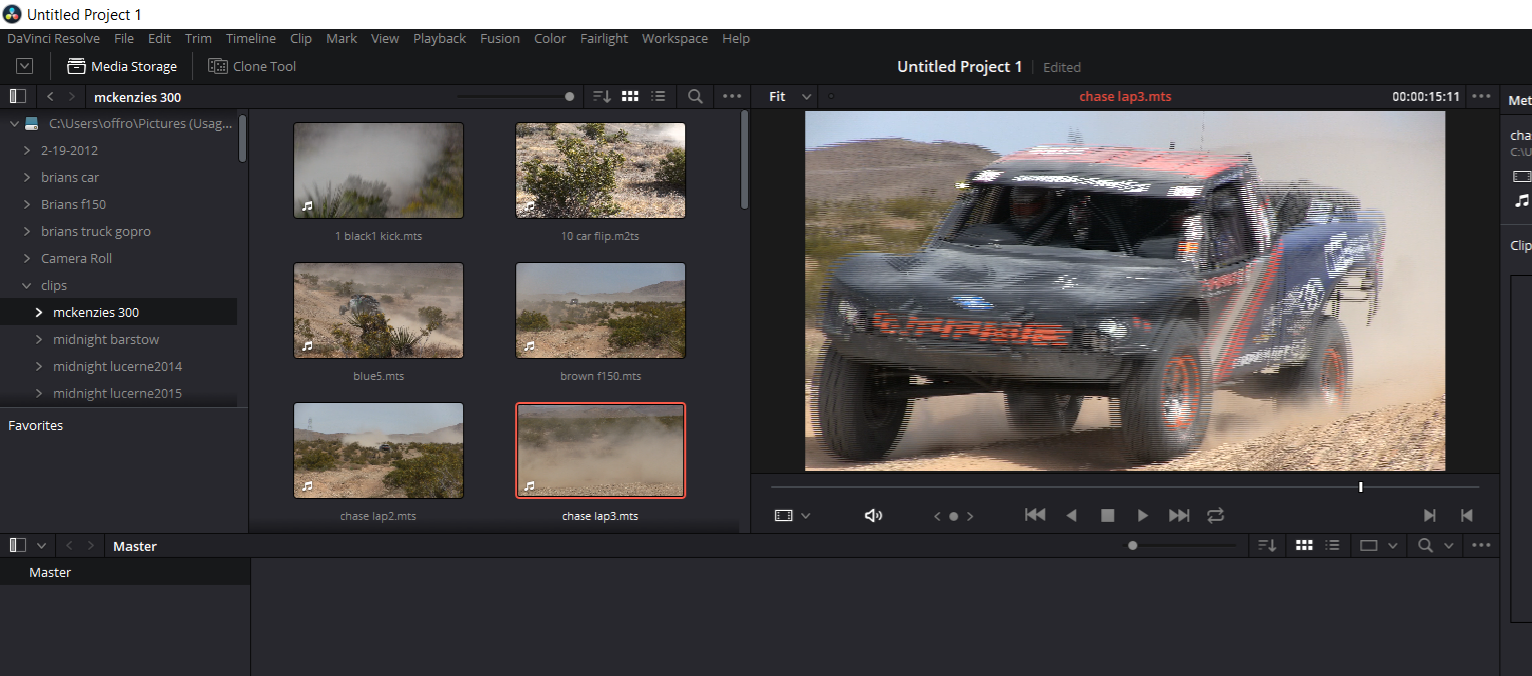The width and height of the screenshot is (1532, 676).
Task: Open media pool options three-dot menu
Action: 1481,546
